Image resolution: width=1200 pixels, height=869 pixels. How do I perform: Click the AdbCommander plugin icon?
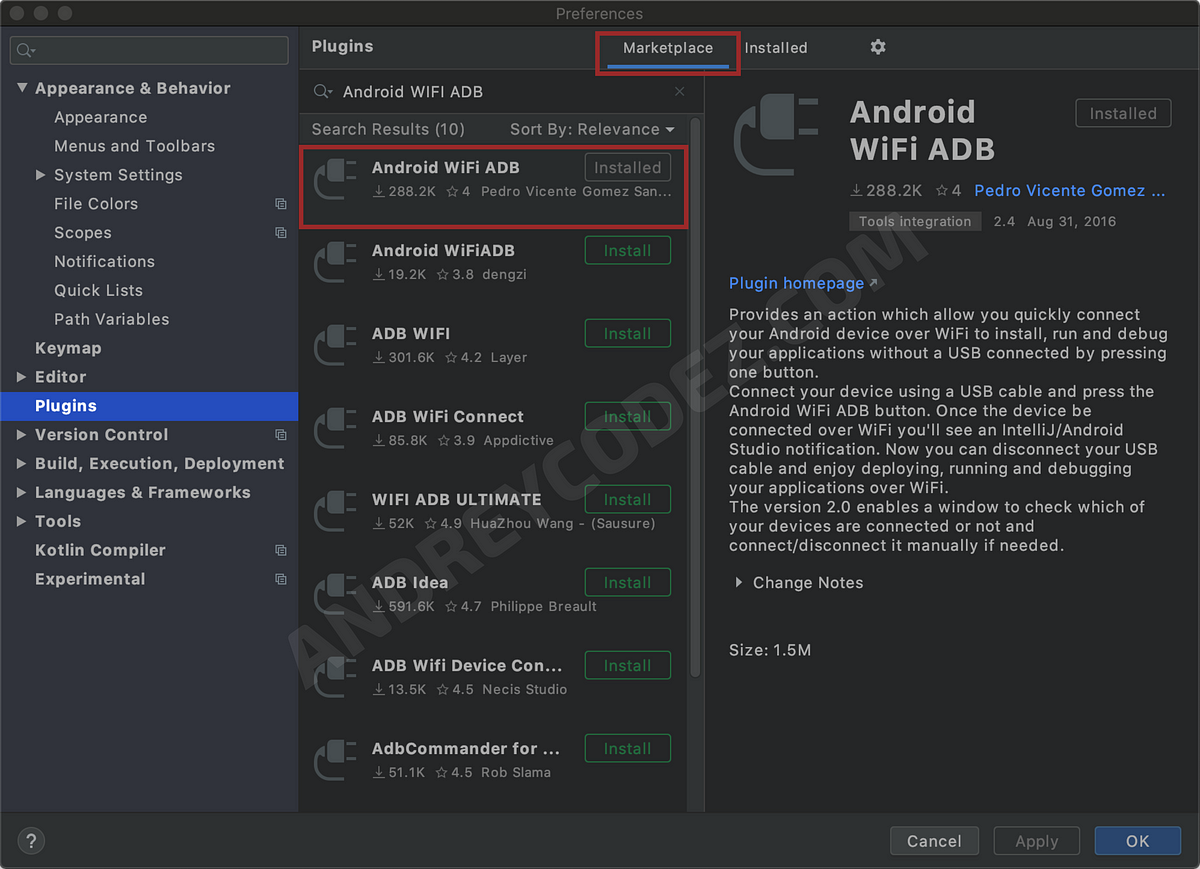pos(335,761)
